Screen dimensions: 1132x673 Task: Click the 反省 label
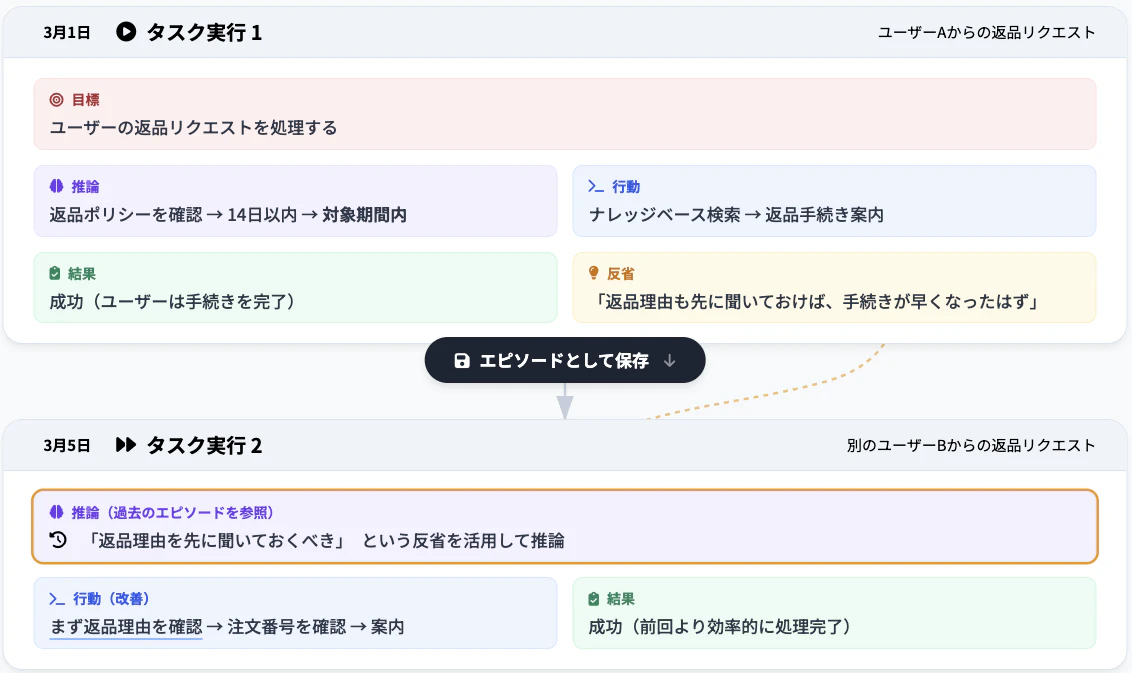[x=620, y=274]
